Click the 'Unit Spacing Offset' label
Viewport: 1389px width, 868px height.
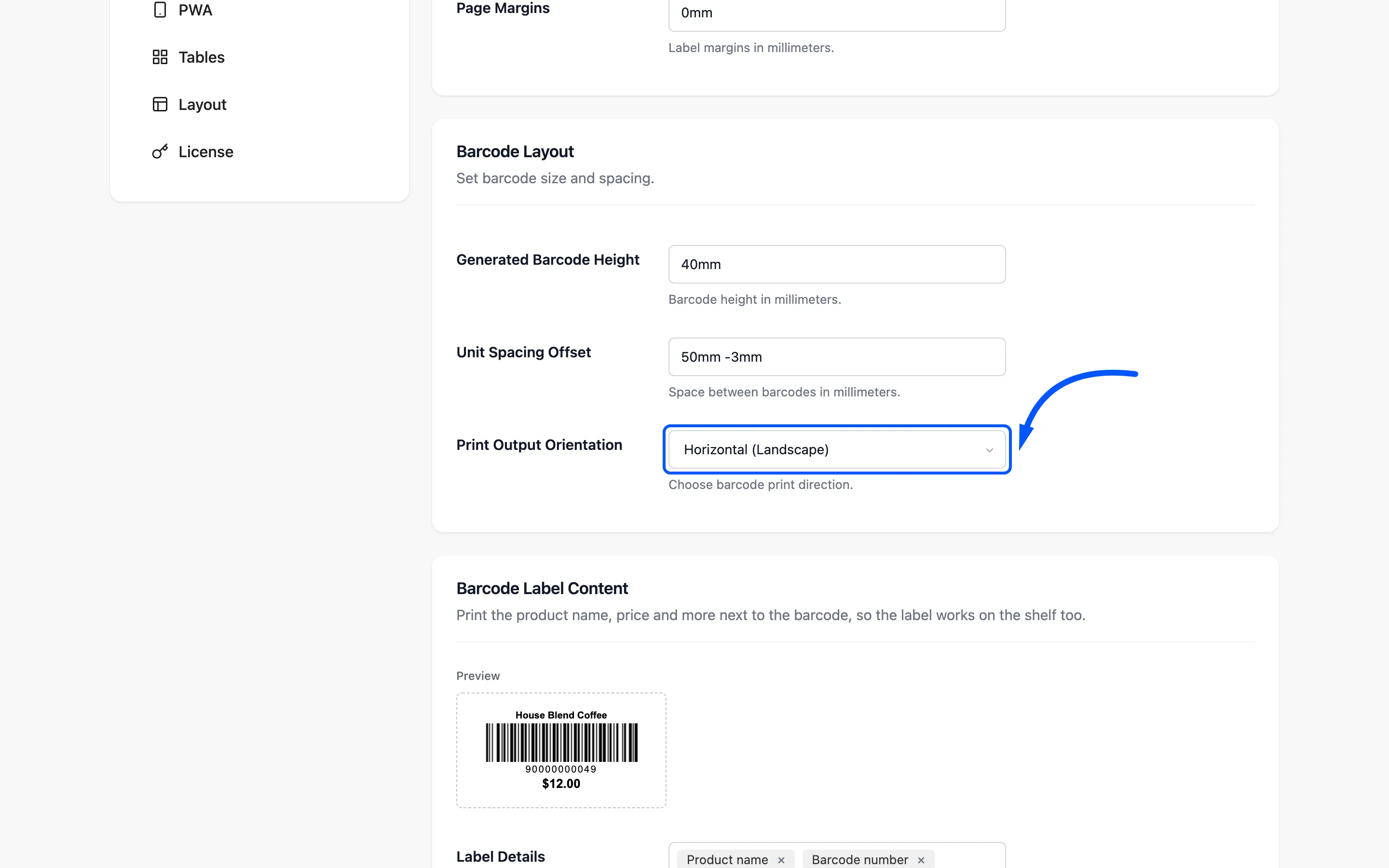tap(523, 352)
